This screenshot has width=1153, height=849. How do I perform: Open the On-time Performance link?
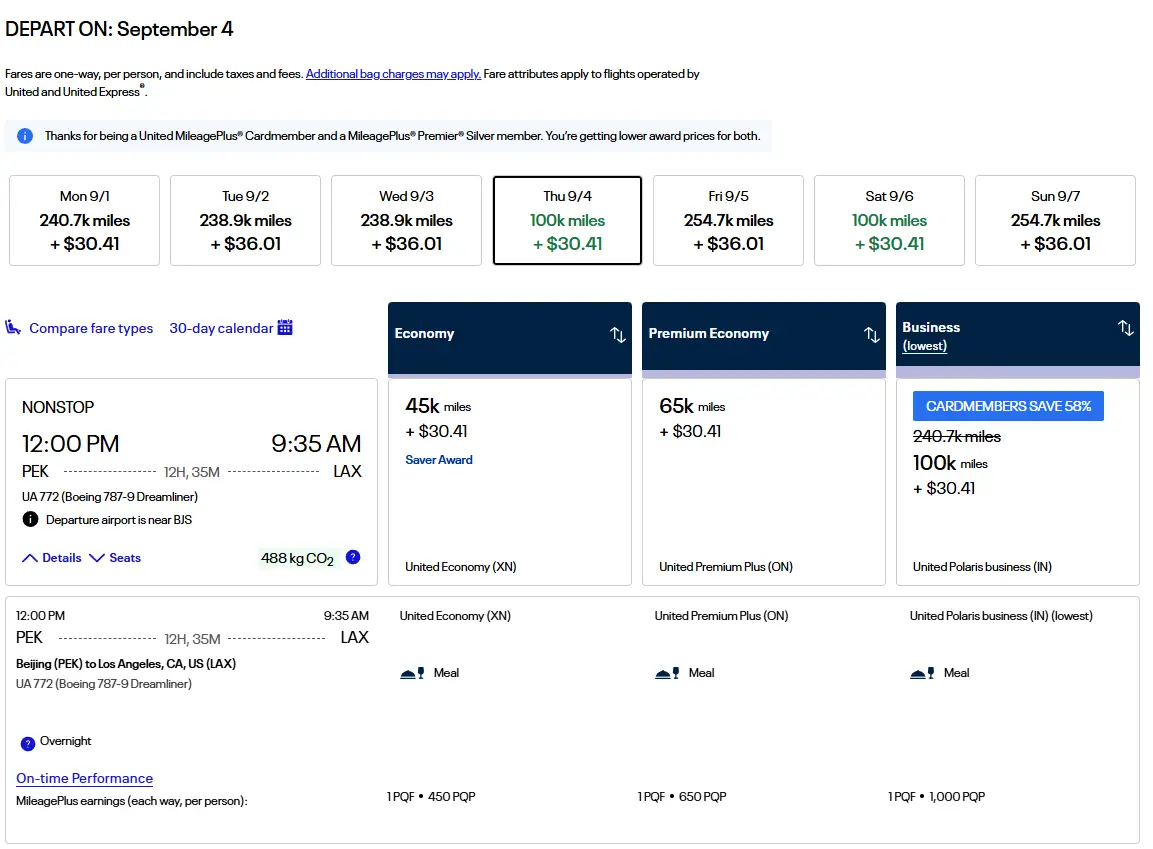coord(85,778)
